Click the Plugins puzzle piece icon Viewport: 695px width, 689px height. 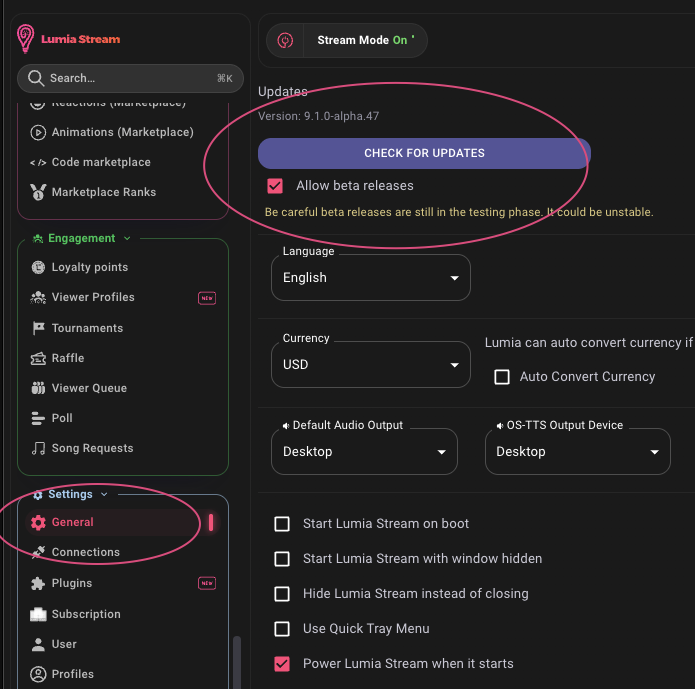pos(38,583)
